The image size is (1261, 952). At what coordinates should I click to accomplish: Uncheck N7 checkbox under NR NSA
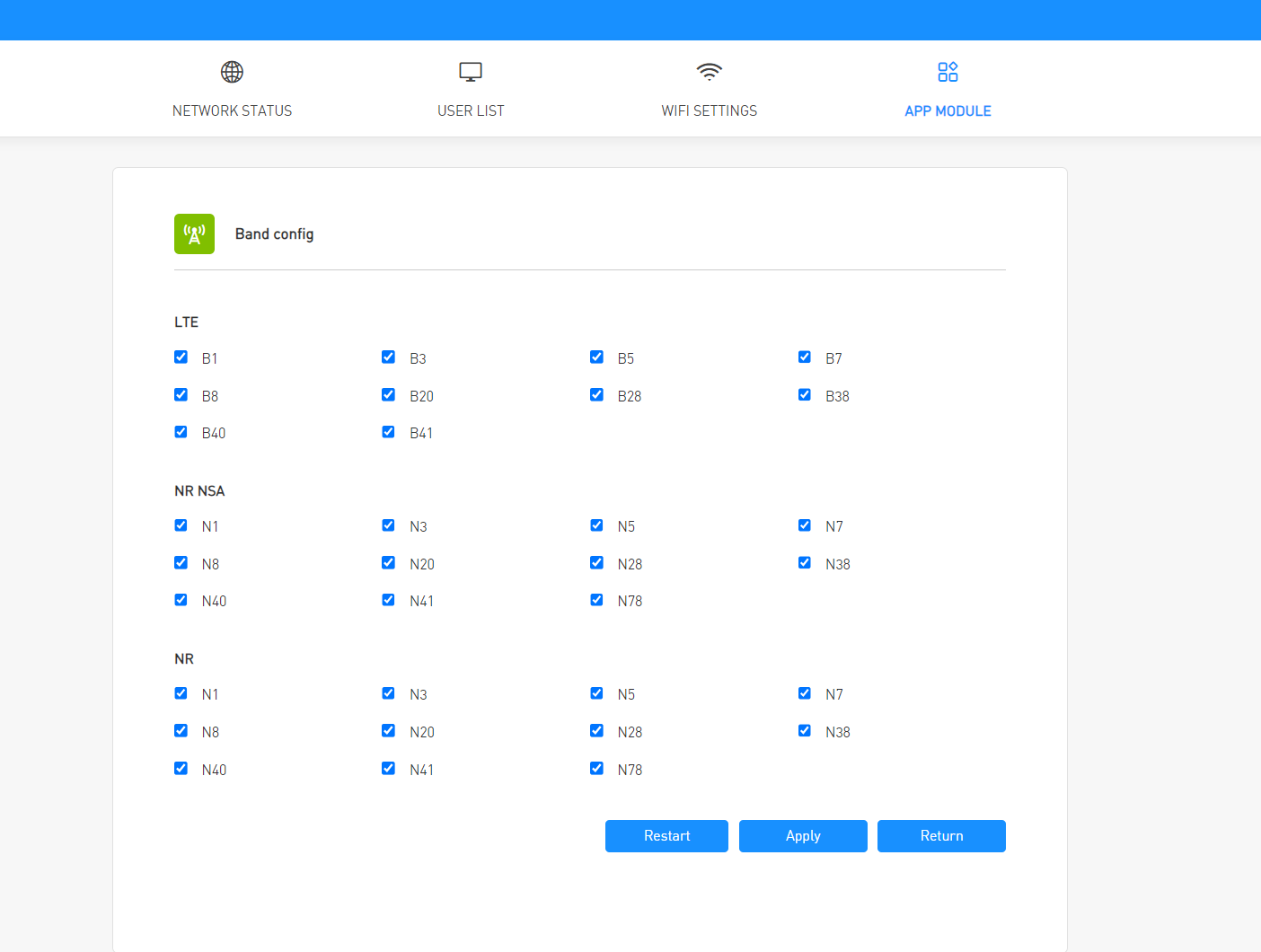(x=805, y=524)
